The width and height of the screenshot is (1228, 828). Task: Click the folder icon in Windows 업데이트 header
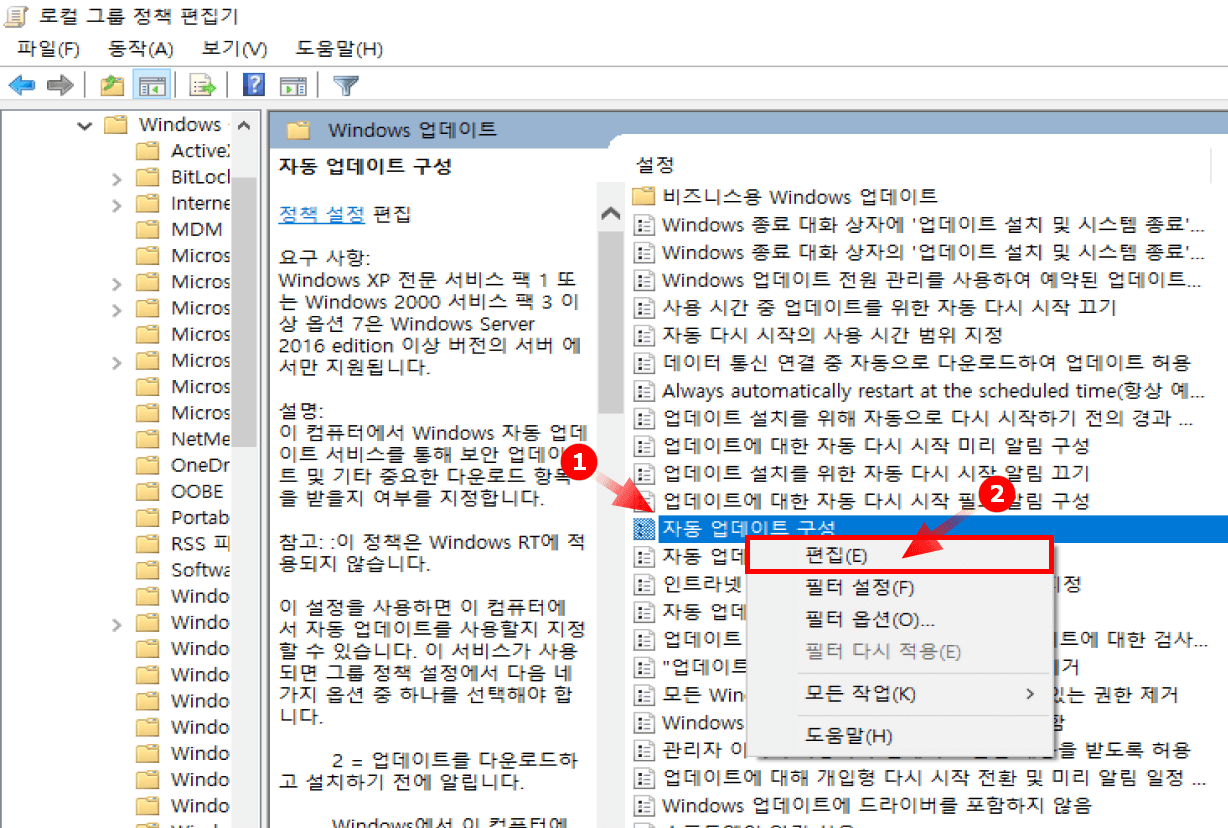click(x=299, y=130)
